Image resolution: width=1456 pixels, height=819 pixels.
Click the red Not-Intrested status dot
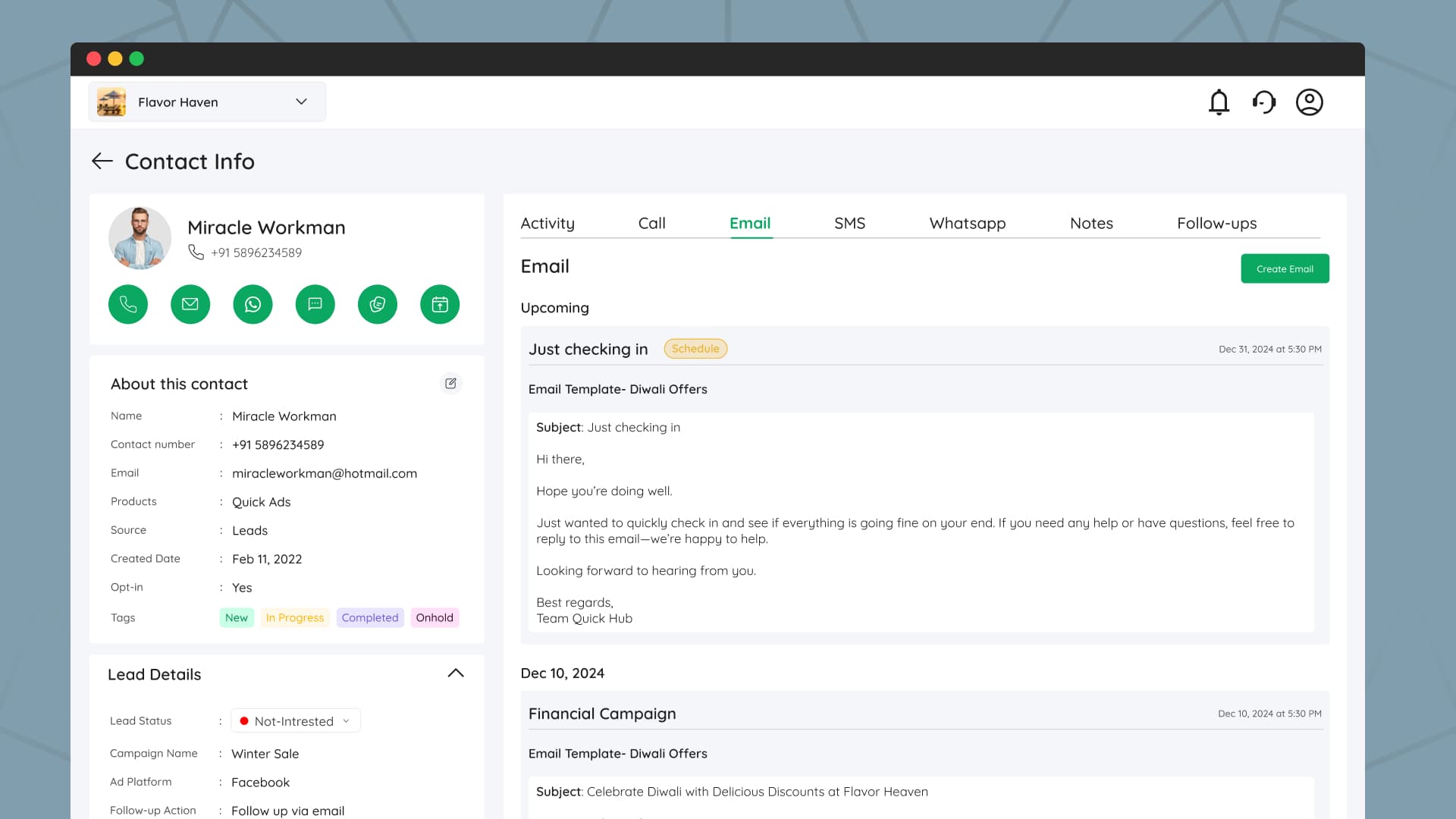coord(244,720)
